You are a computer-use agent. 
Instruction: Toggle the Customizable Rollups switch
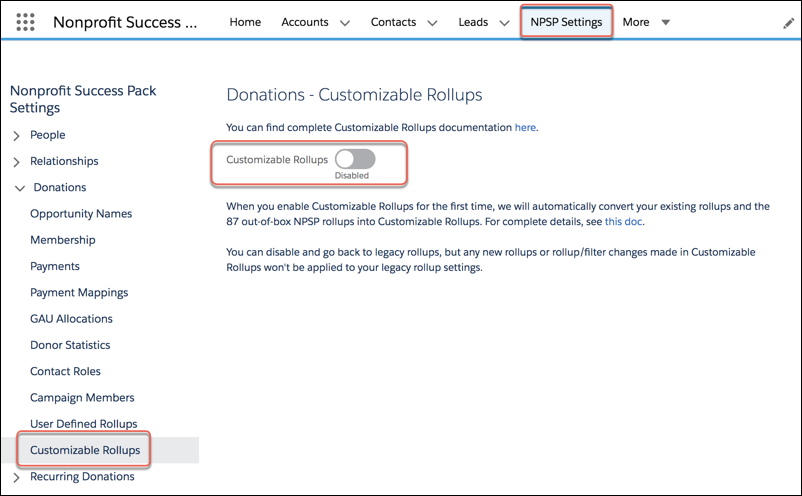coord(355,159)
